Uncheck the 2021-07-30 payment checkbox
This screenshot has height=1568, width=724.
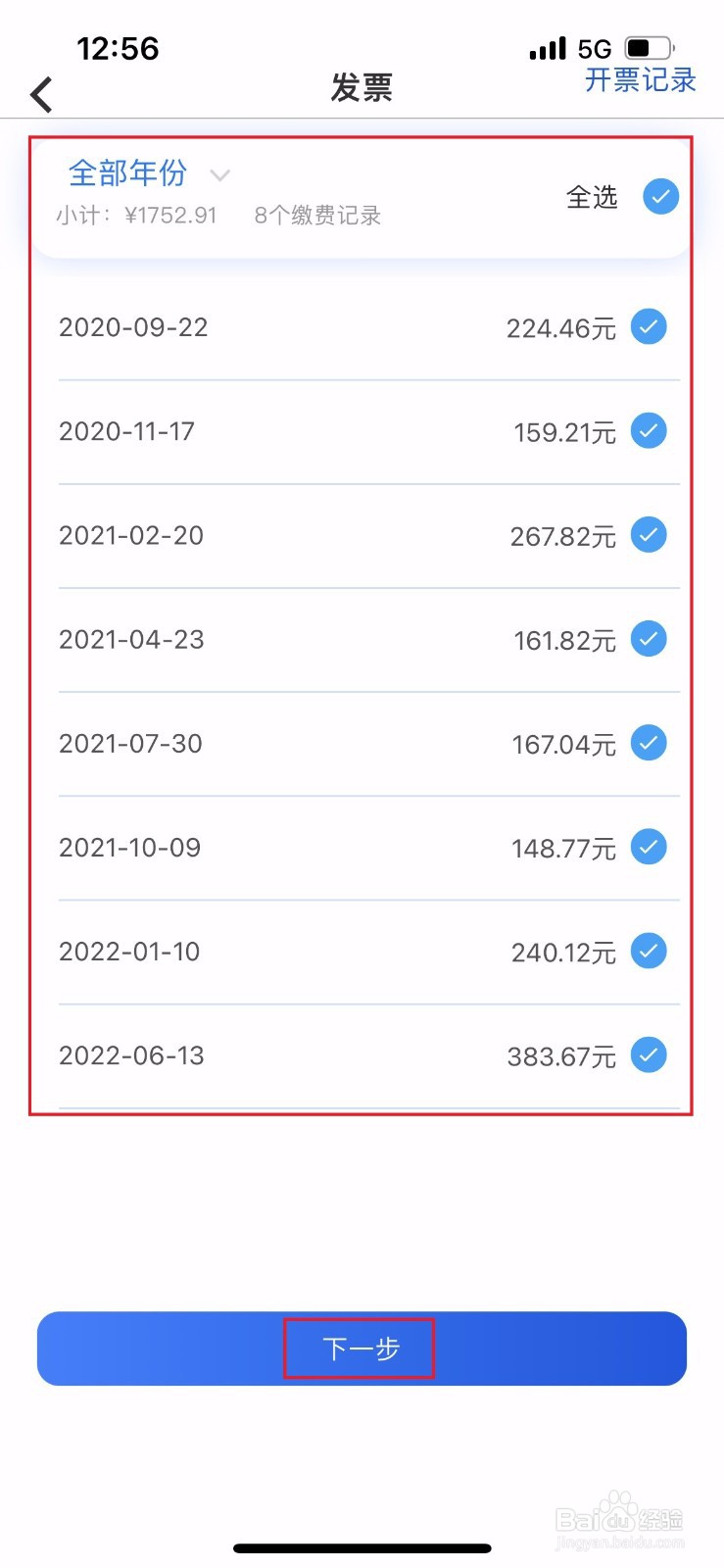click(649, 743)
